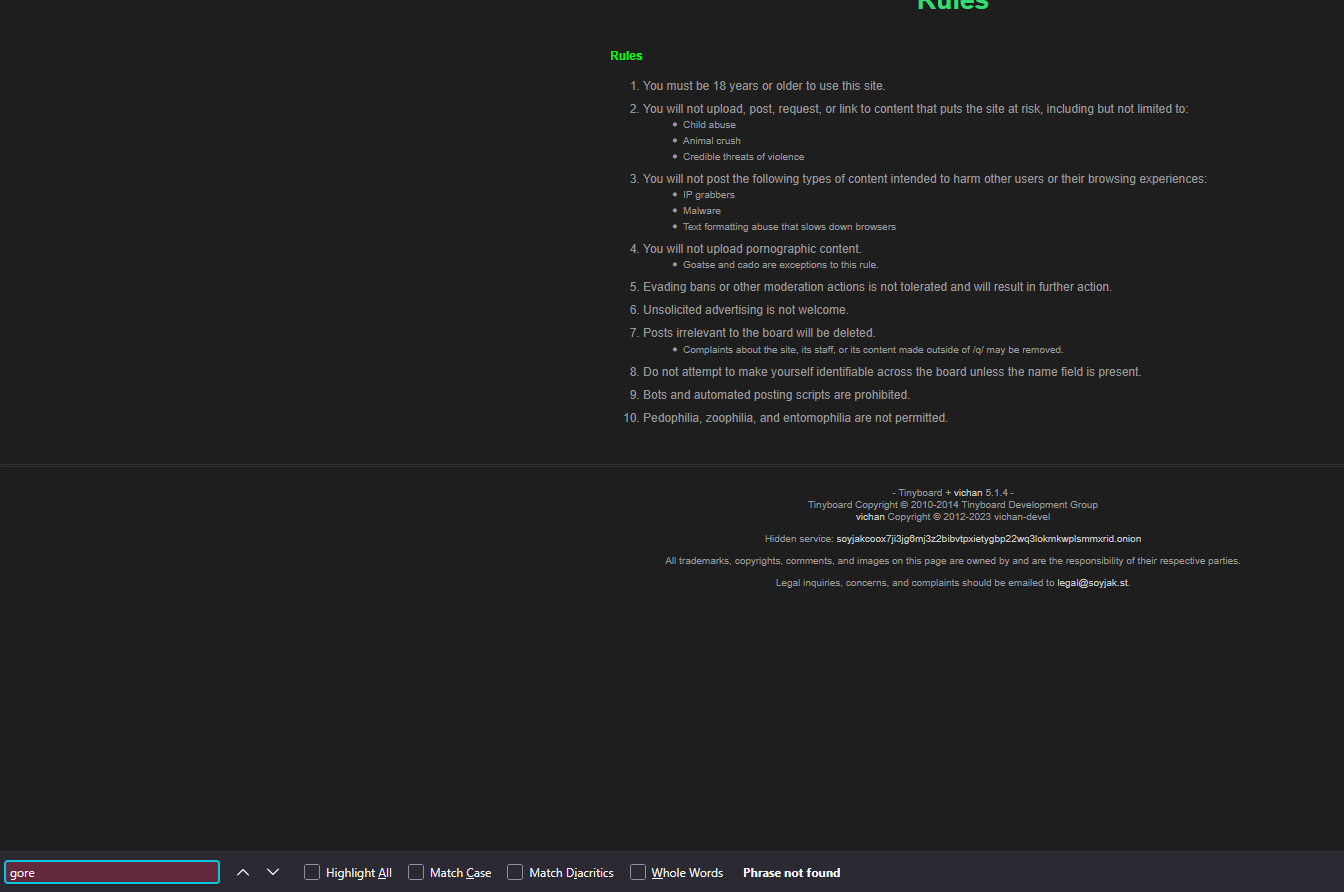Click the 'Malware' bullet
This screenshot has width=1344, height=892.
pyautogui.click(x=702, y=211)
